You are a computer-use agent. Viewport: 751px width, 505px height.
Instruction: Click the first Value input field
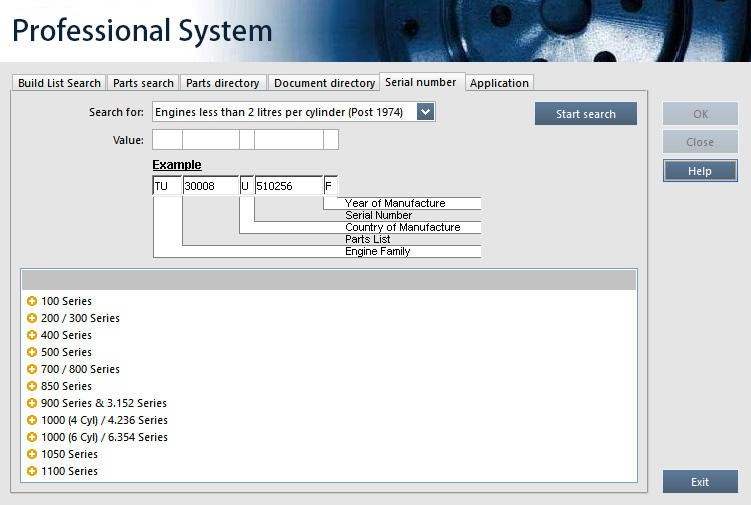[x=167, y=140]
